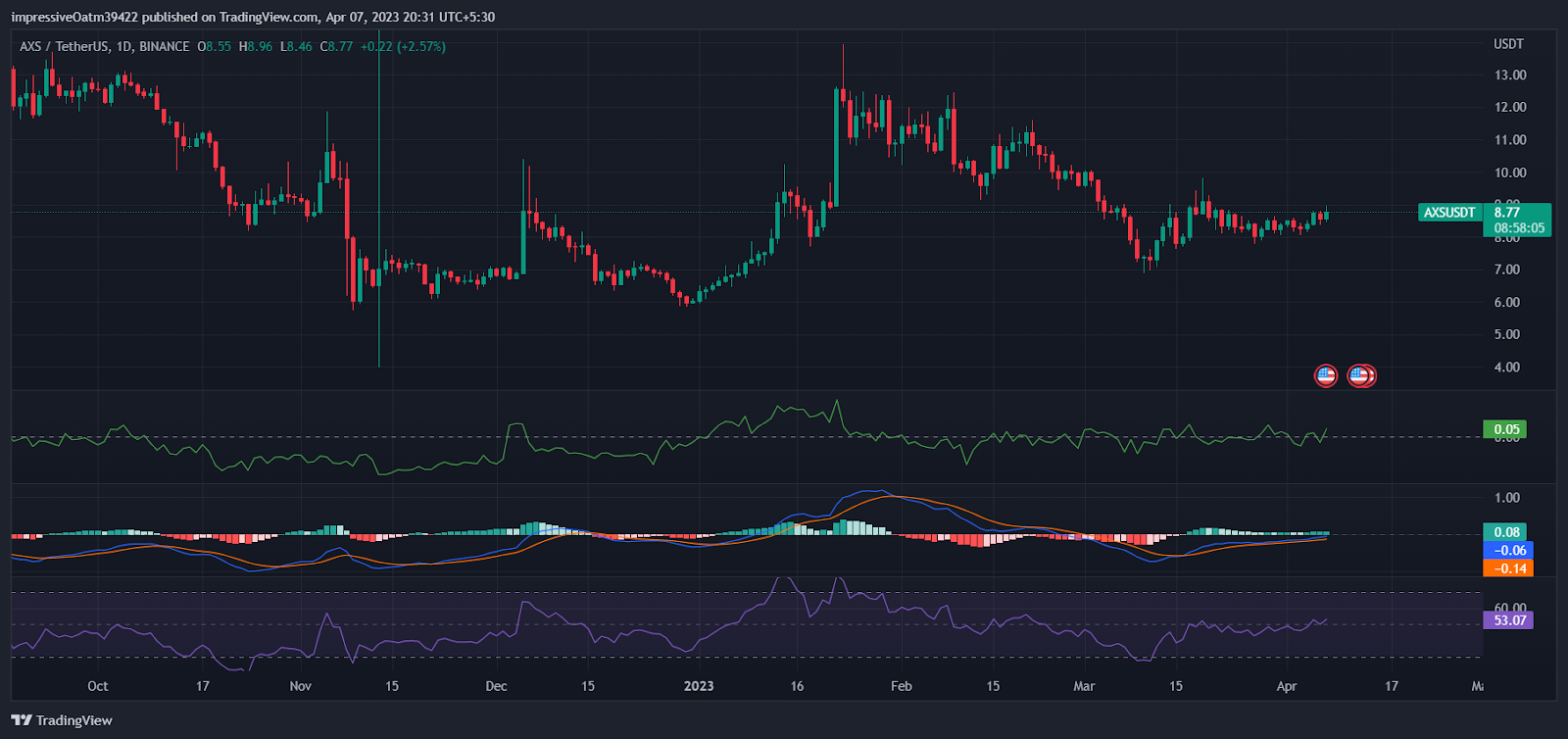Viewport: 1568px width, 739px height.
Task: Click the stacked US flag event icons
Action: (1361, 375)
